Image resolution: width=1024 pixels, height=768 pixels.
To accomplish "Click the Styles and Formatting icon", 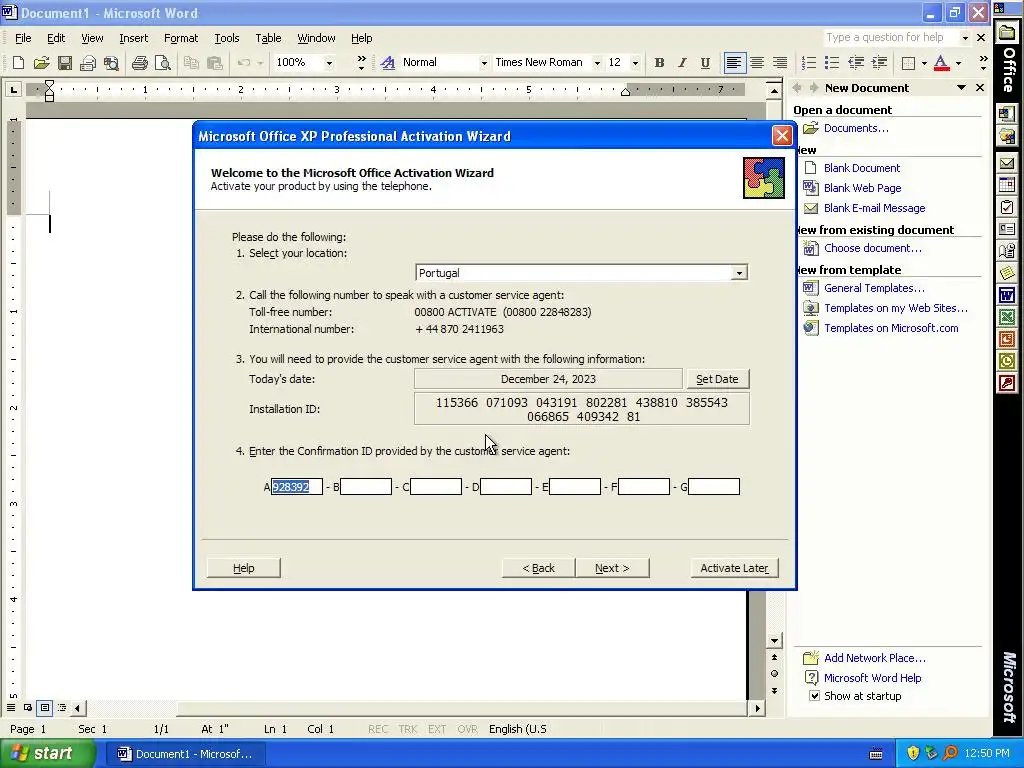I will [x=387, y=63].
